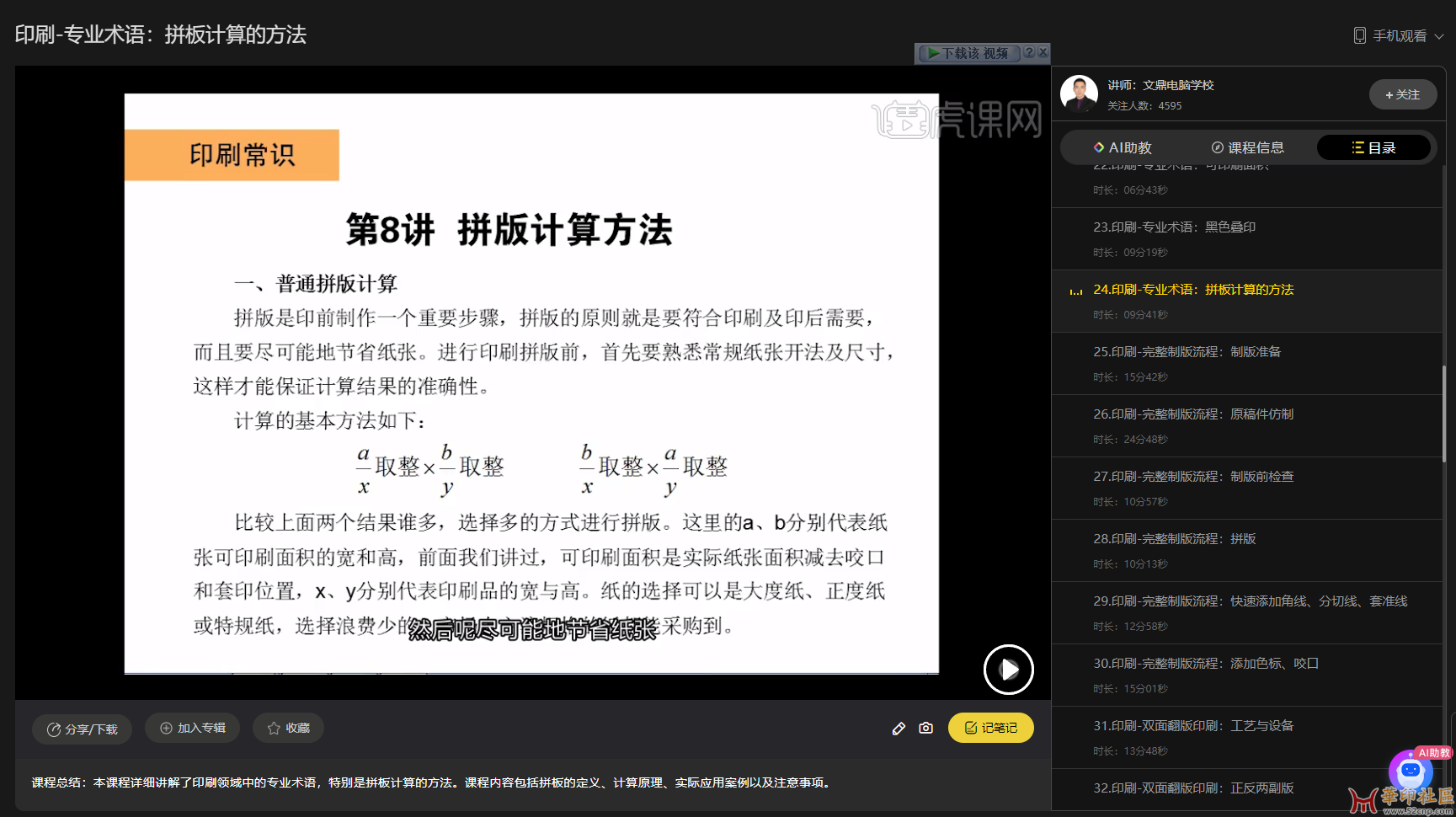This screenshot has width=1456, height=817.
Task: Click the page title 印刷-专业术语：拼板计算的方法
Action: (x=161, y=35)
